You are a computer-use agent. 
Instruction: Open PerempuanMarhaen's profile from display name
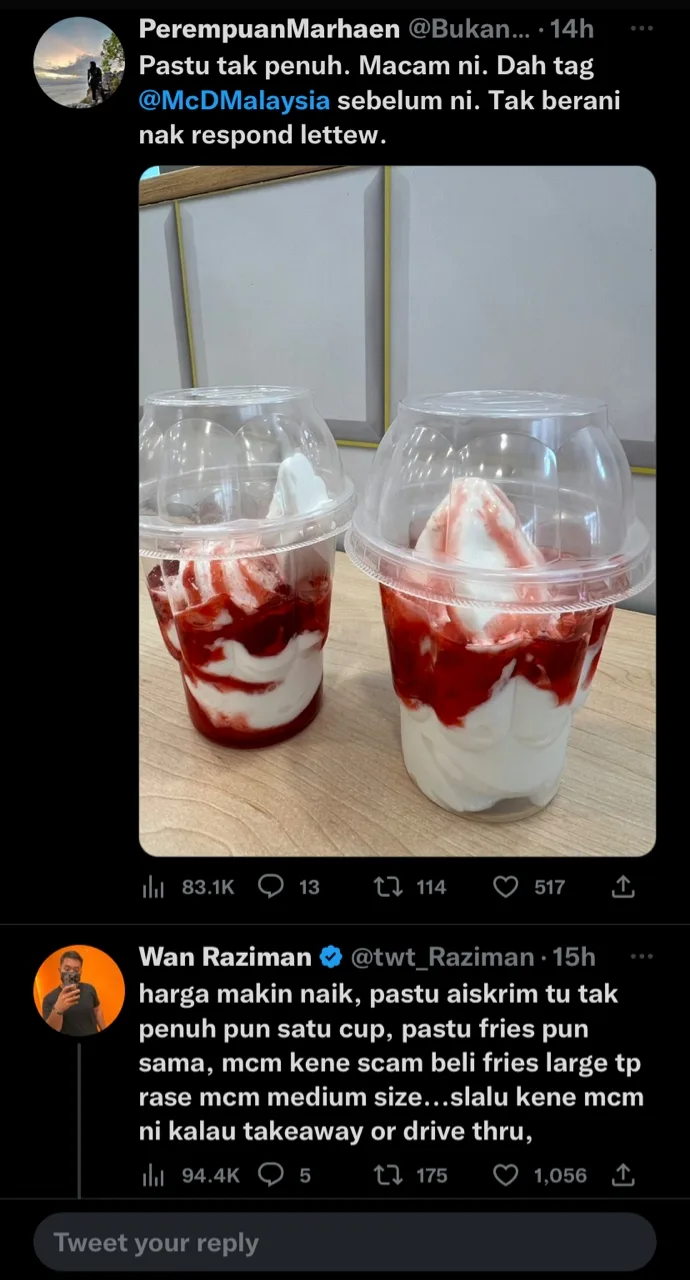tap(269, 30)
